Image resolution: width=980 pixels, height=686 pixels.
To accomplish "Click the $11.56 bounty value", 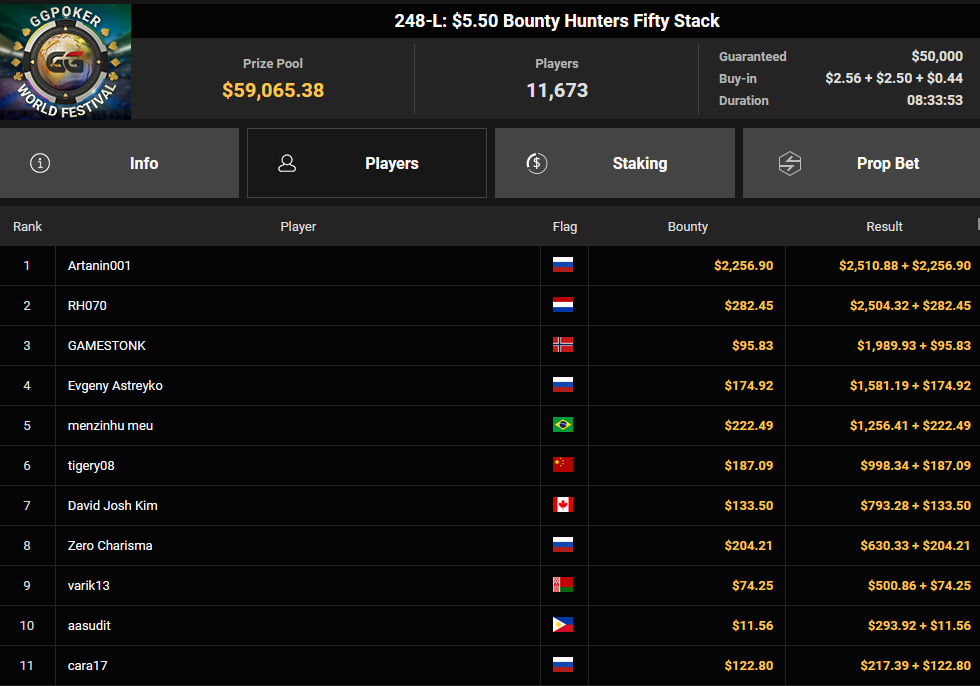I will click(752, 625).
